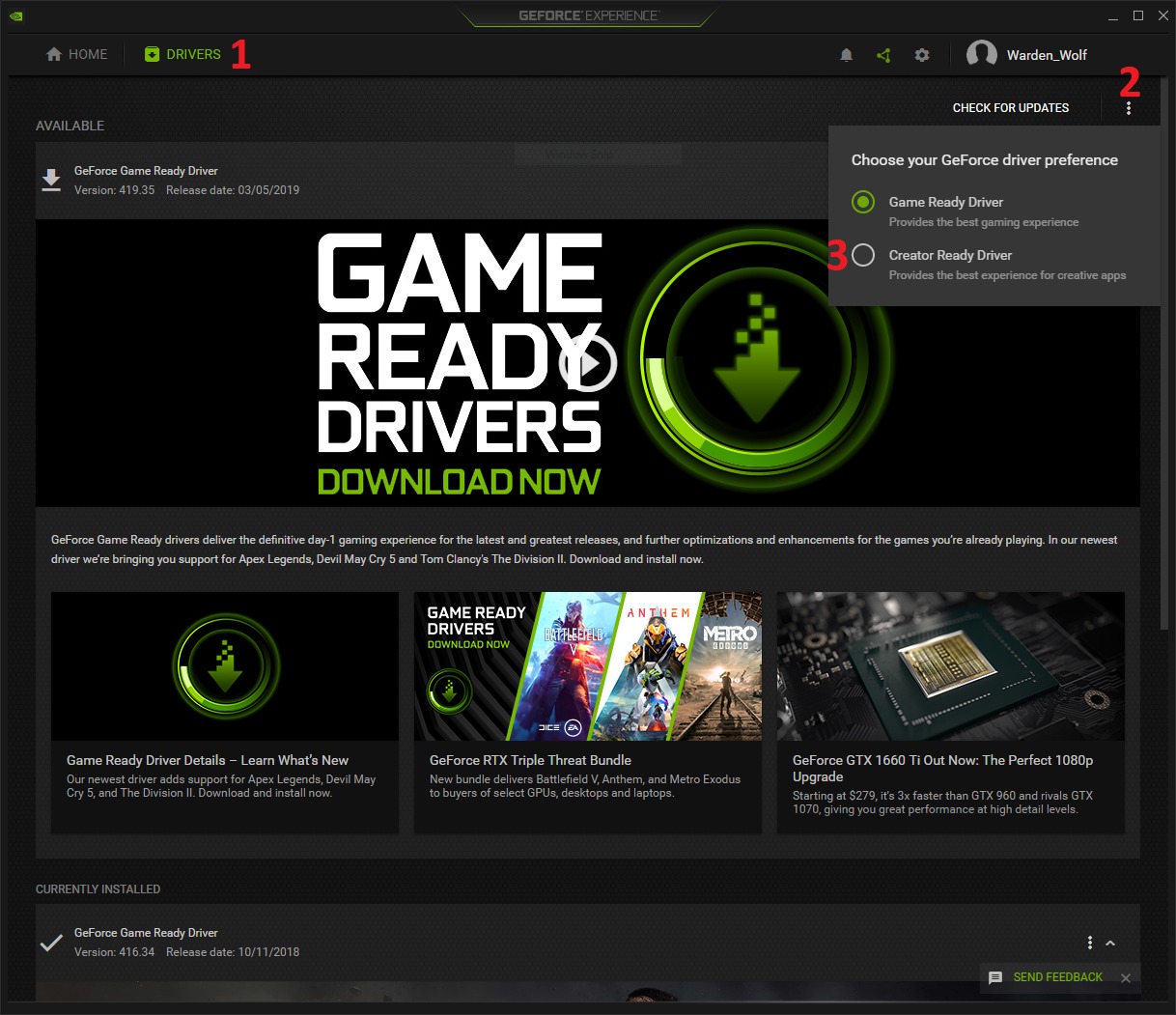Click the Warden_Wolf profile avatar

tap(981, 54)
